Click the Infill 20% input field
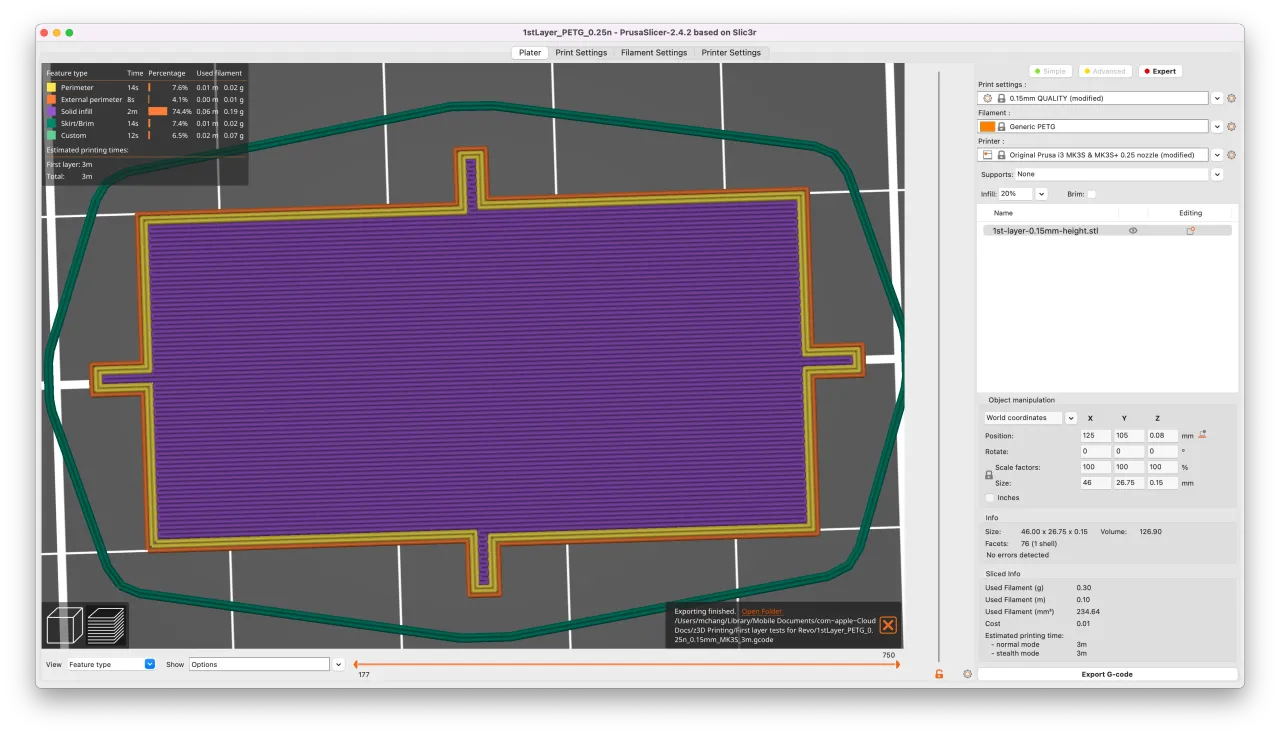The image size is (1280, 735). point(1016,194)
